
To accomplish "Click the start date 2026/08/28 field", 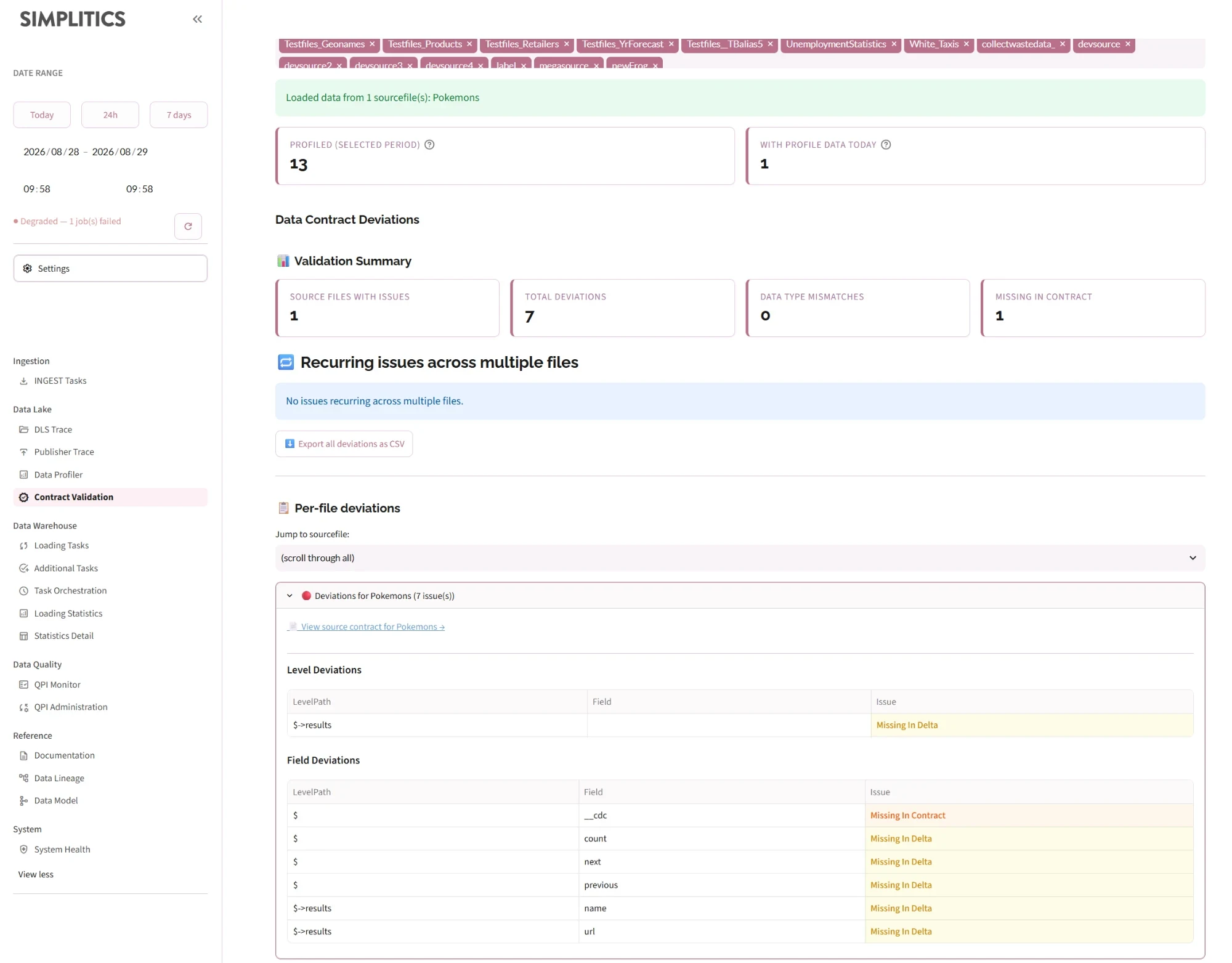I will click(x=51, y=152).
